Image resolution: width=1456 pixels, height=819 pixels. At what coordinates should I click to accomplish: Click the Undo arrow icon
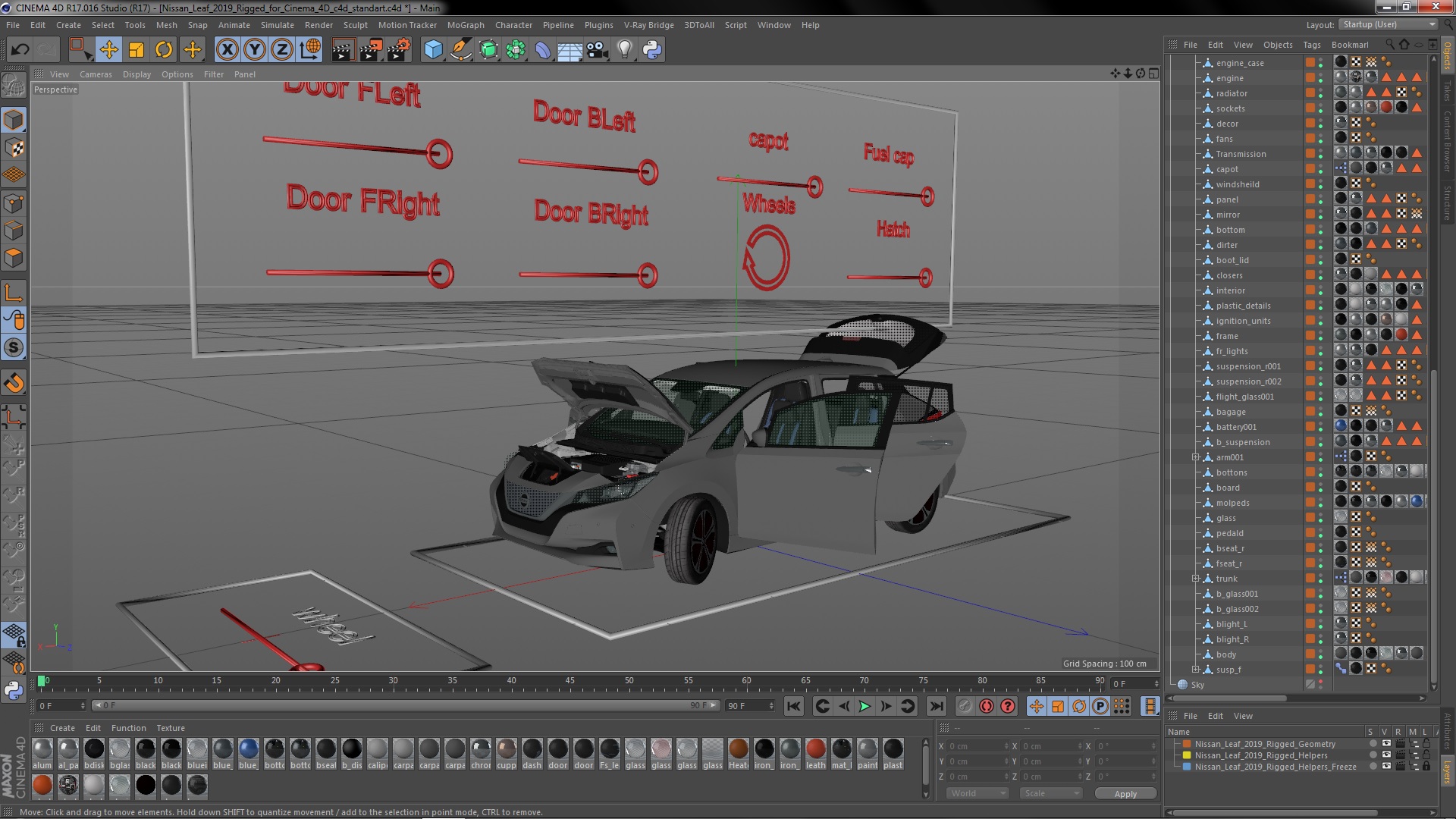click(20, 50)
